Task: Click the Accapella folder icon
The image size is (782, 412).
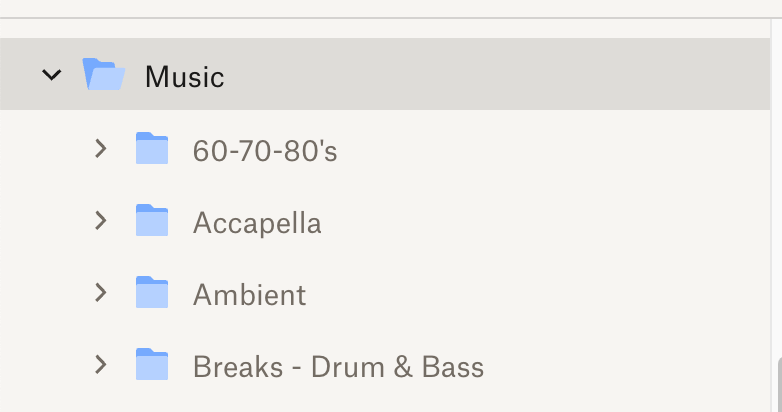Action: 152,221
